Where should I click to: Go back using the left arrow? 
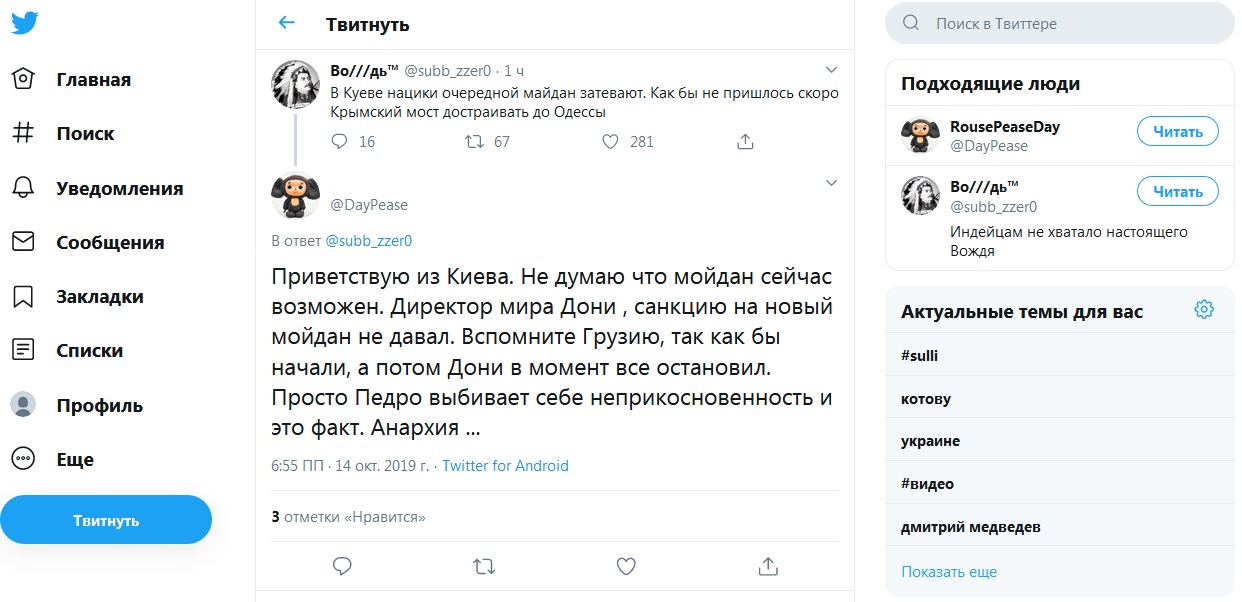[287, 23]
